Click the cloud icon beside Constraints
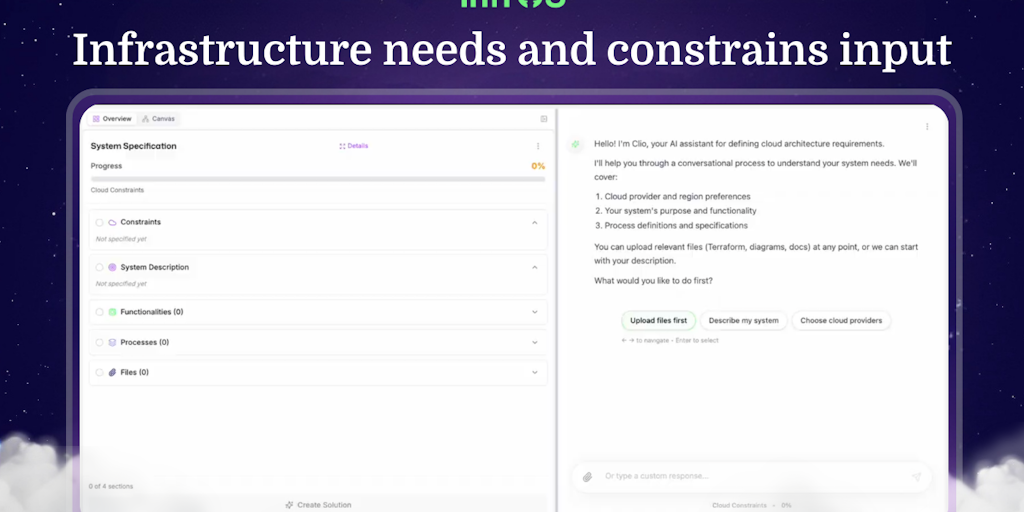 point(112,223)
